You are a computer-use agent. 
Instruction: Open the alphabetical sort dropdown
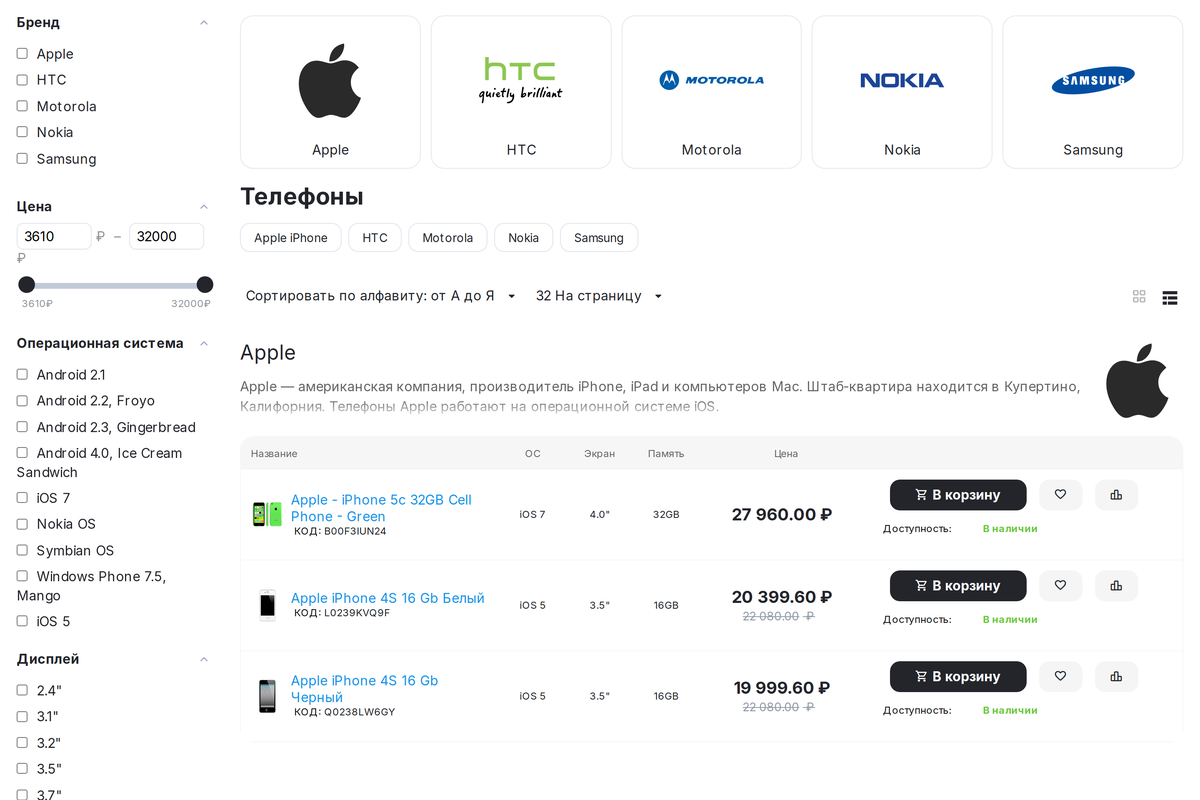(x=381, y=296)
